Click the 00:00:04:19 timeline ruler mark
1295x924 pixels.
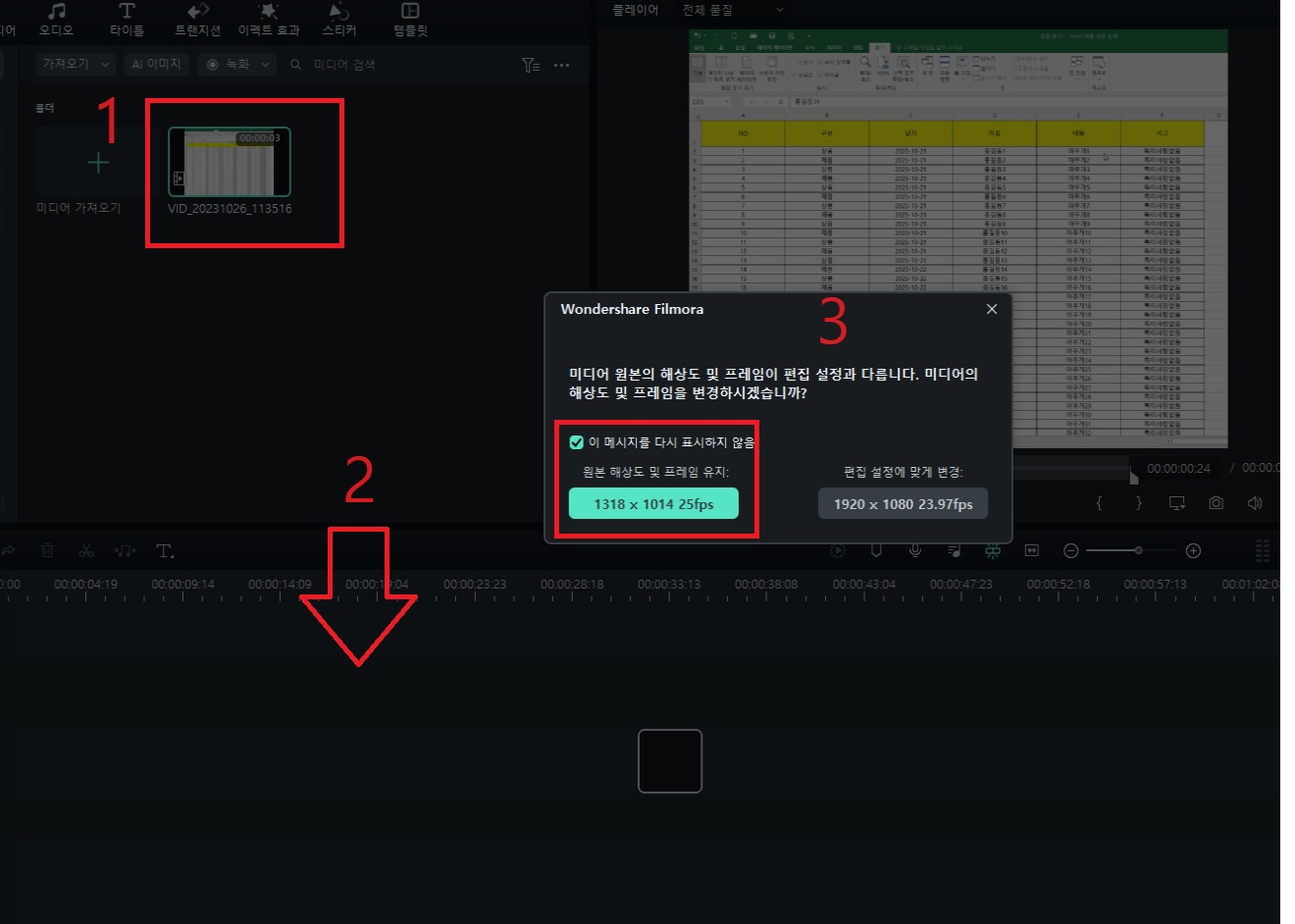(x=85, y=585)
